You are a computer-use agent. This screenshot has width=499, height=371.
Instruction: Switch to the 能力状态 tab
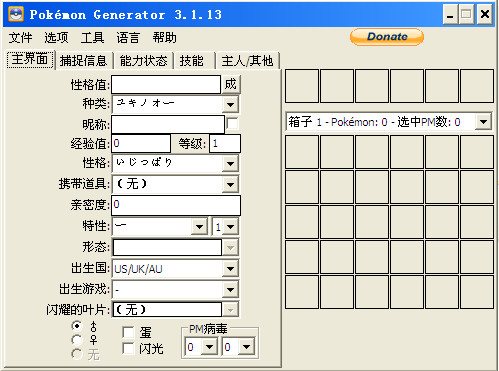143,61
